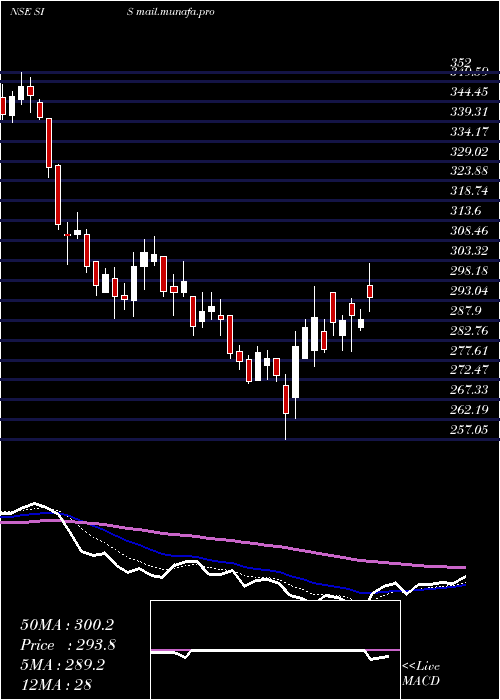This screenshot has height=700, width=500.
Task: Click the 334.17 price level label
Action: point(469,132)
